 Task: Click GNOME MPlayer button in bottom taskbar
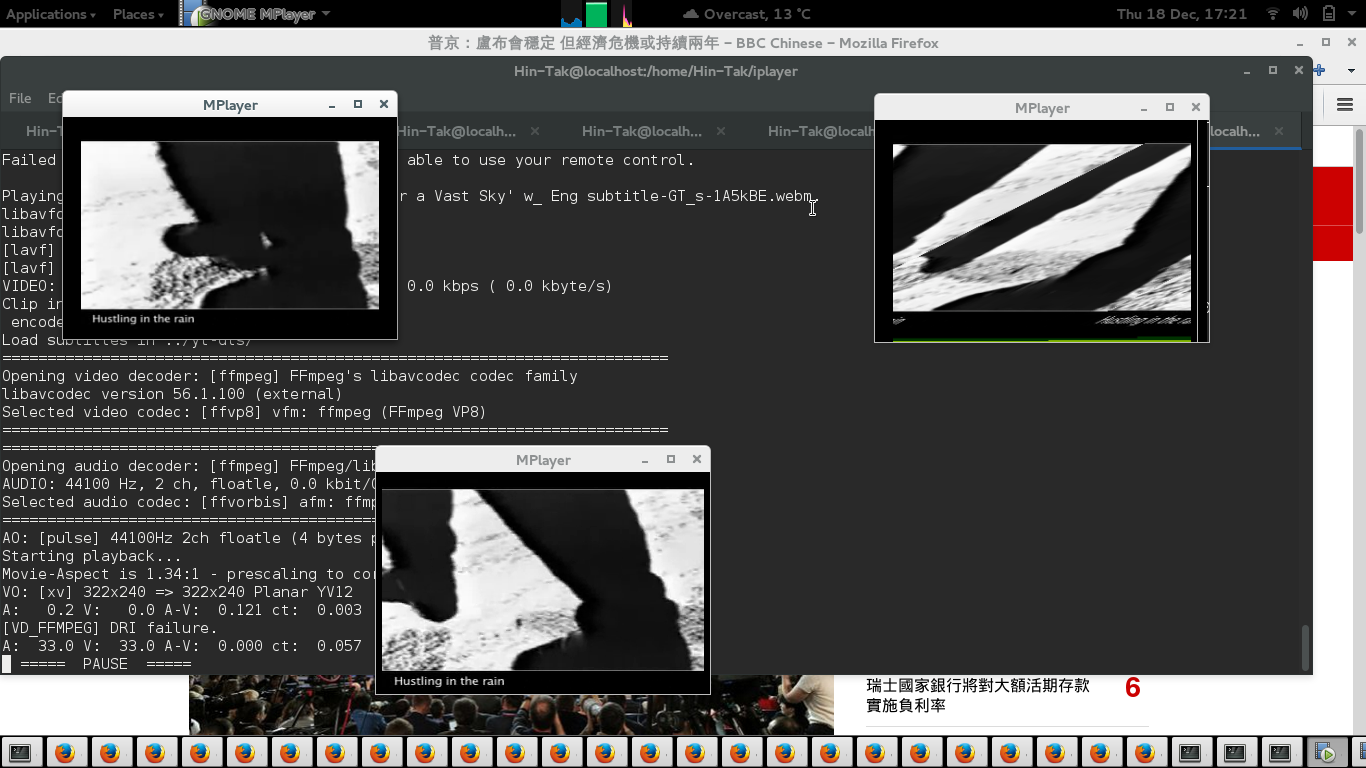pyautogui.click(x=1326, y=753)
